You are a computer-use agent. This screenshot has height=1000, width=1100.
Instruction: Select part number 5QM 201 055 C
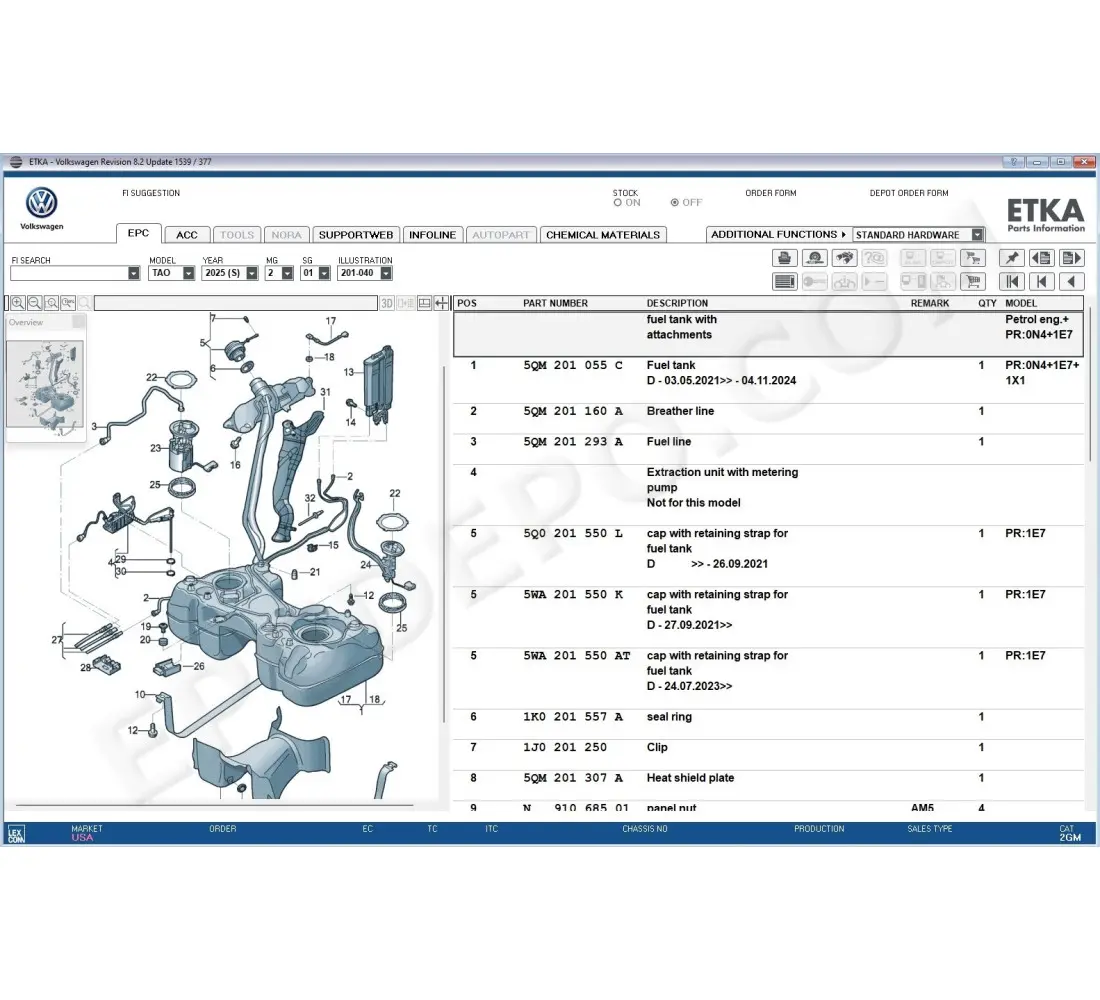pos(572,366)
